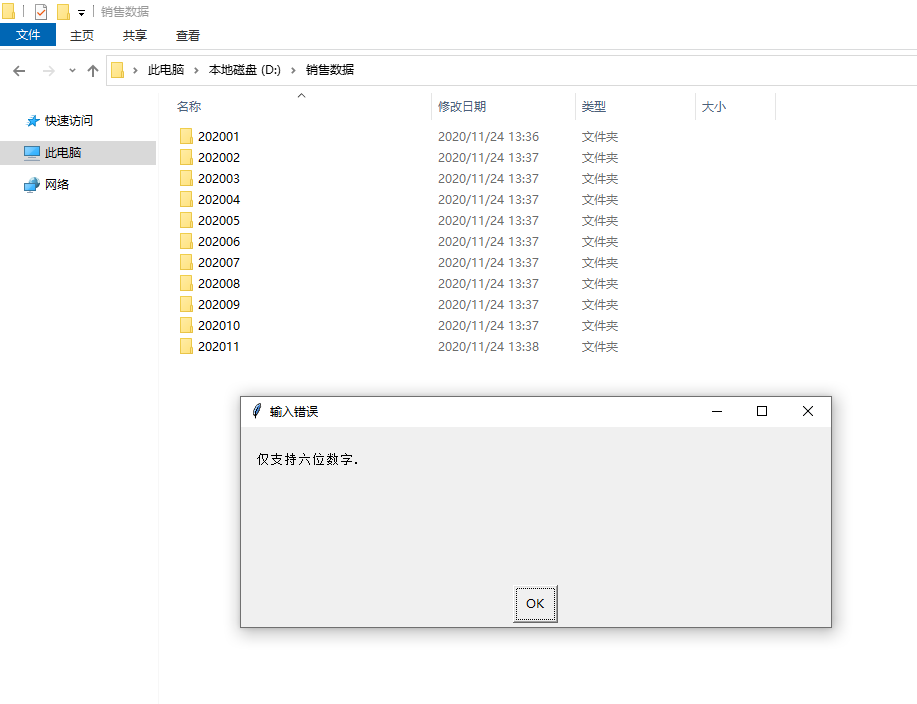The height and width of the screenshot is (704, 917).
Task: Click the 2020/11/24 13:36 date of 202001
Action: (x=488, y=136)
